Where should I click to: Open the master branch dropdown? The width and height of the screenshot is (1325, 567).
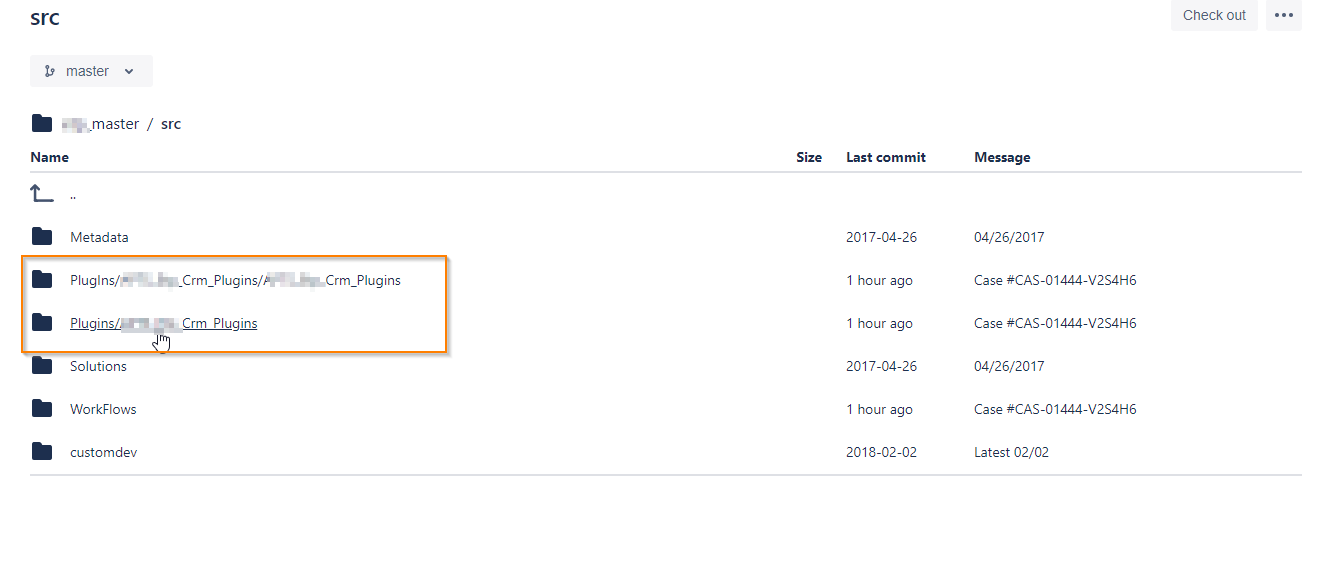coord(91,71)
